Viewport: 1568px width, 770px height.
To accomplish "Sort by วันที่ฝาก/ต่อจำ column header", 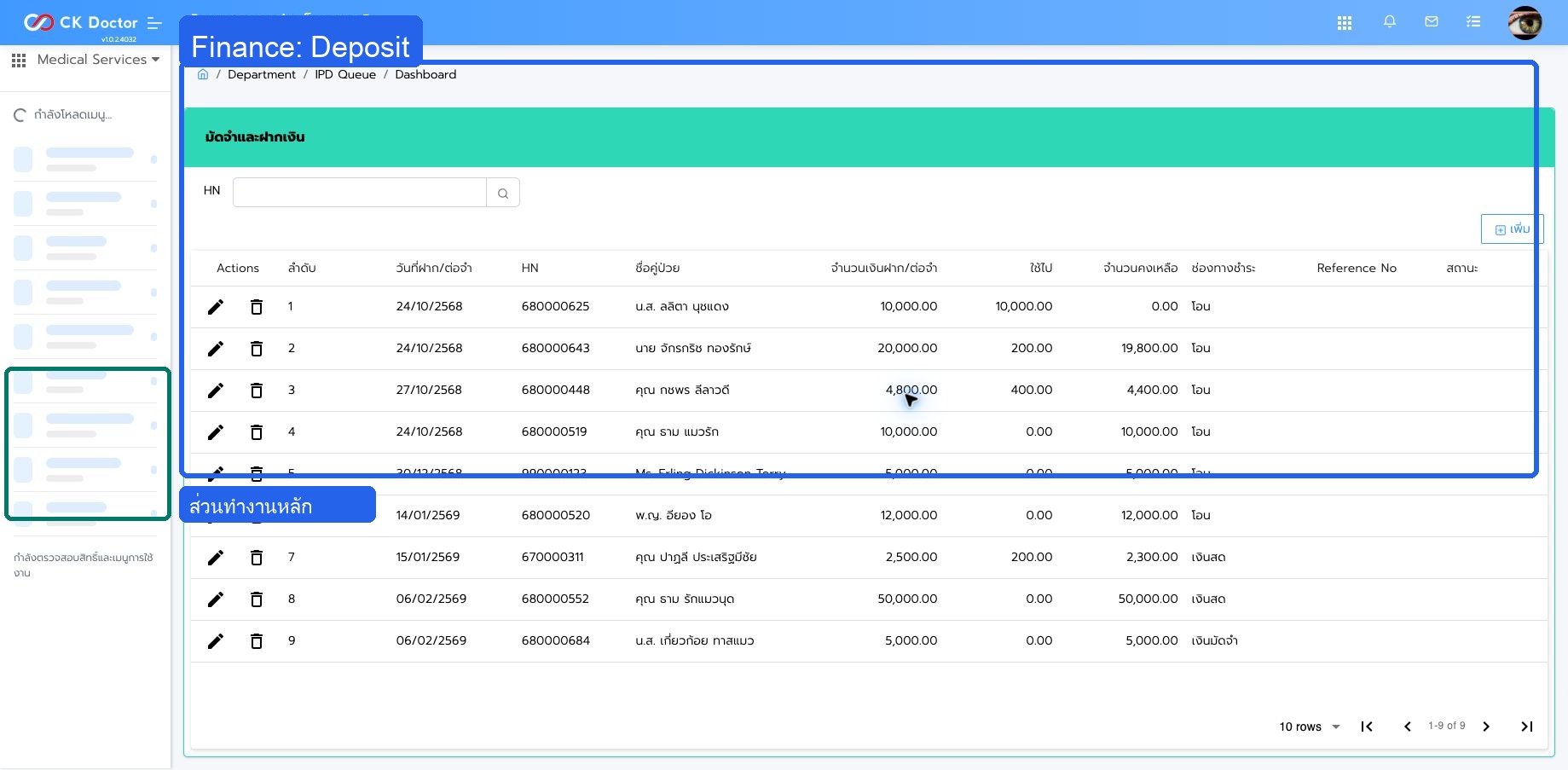I will [434, 268].
